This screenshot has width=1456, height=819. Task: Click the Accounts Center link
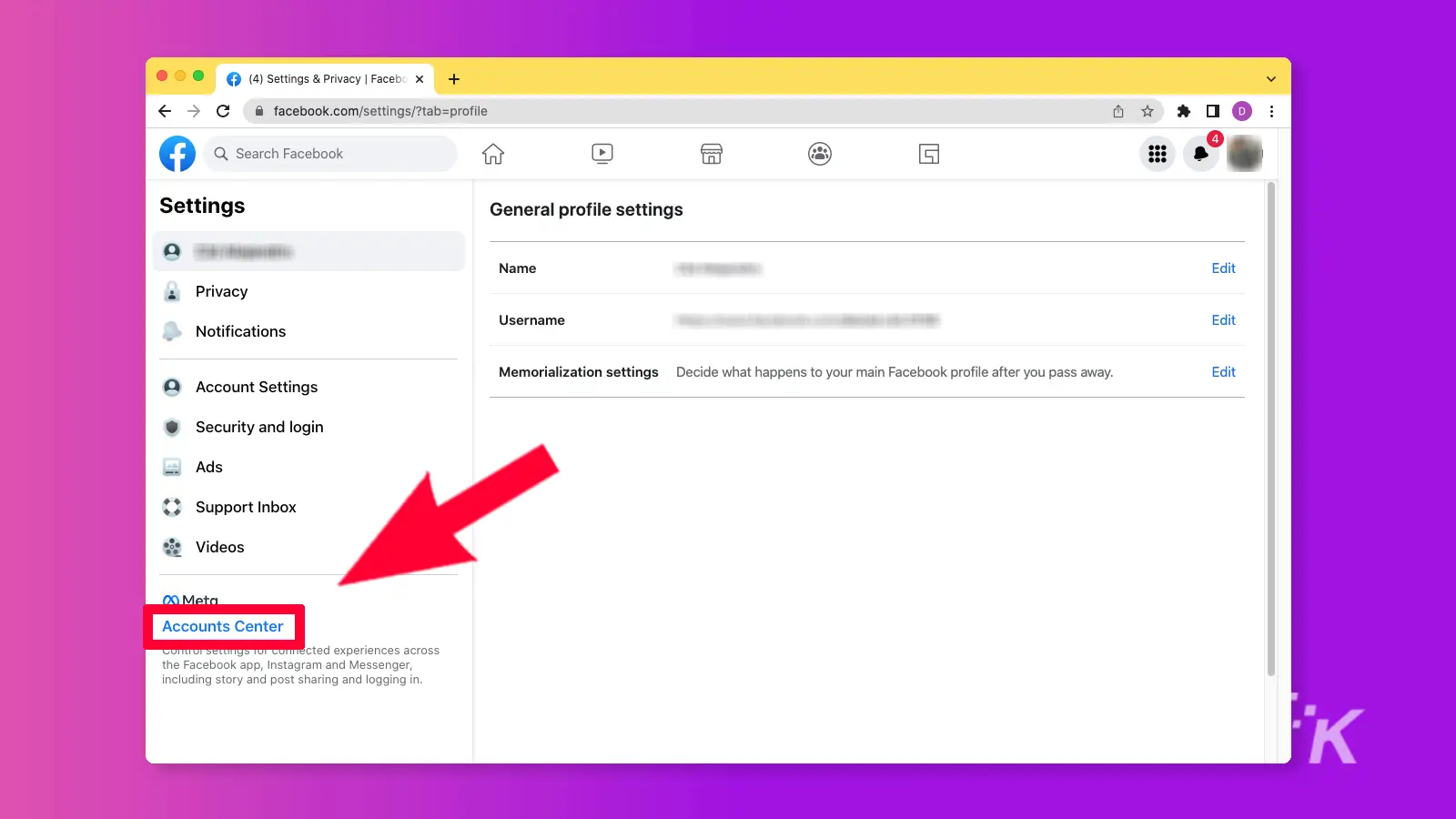tap(223, 626)
